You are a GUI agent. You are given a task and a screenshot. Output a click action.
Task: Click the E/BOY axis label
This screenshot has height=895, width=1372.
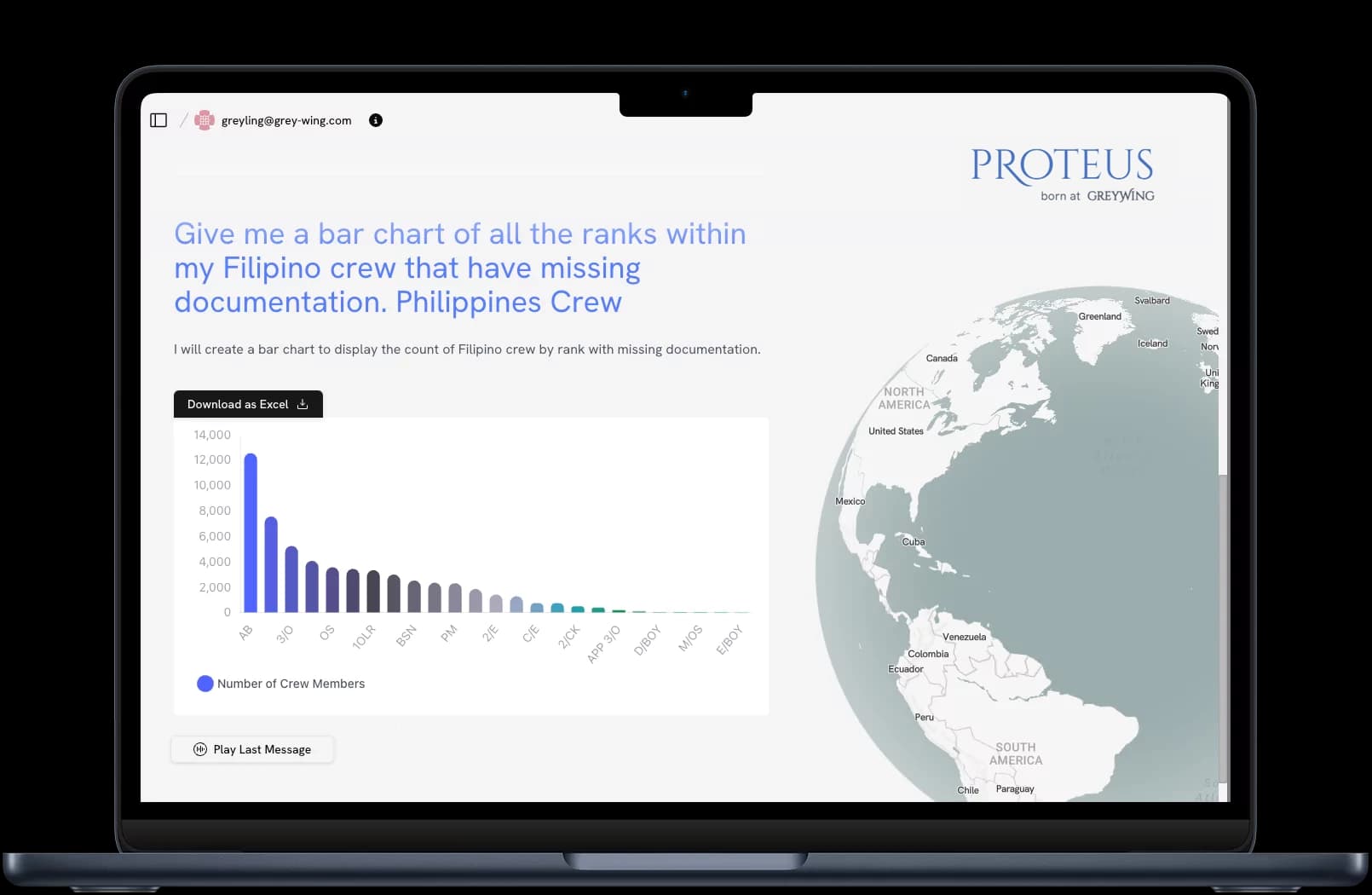[729, 639]
